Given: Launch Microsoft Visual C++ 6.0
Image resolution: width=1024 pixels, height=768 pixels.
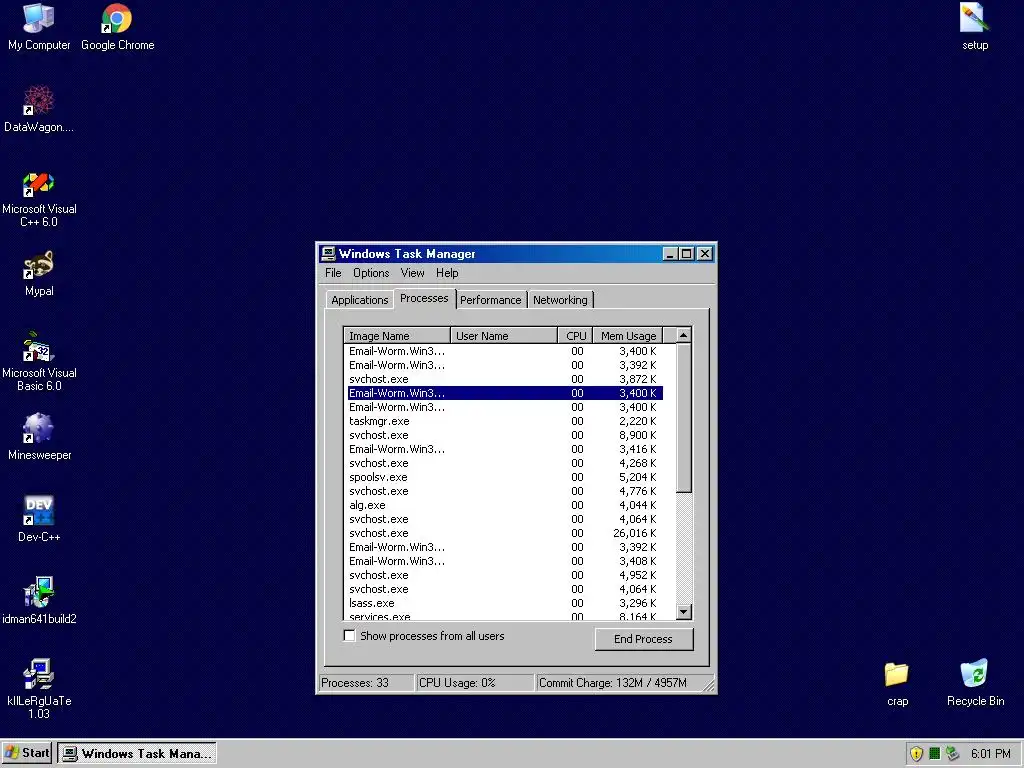Looking at the screenshot, I should tap(39, 199).
